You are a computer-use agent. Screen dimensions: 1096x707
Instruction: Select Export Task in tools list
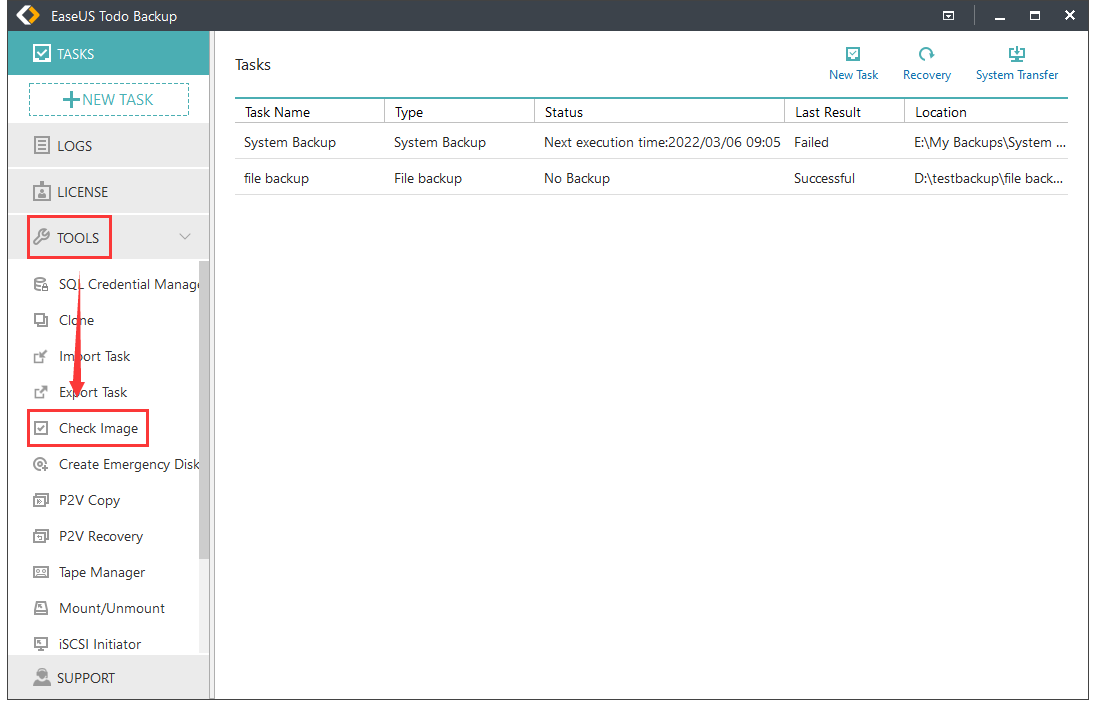point(93,392)
